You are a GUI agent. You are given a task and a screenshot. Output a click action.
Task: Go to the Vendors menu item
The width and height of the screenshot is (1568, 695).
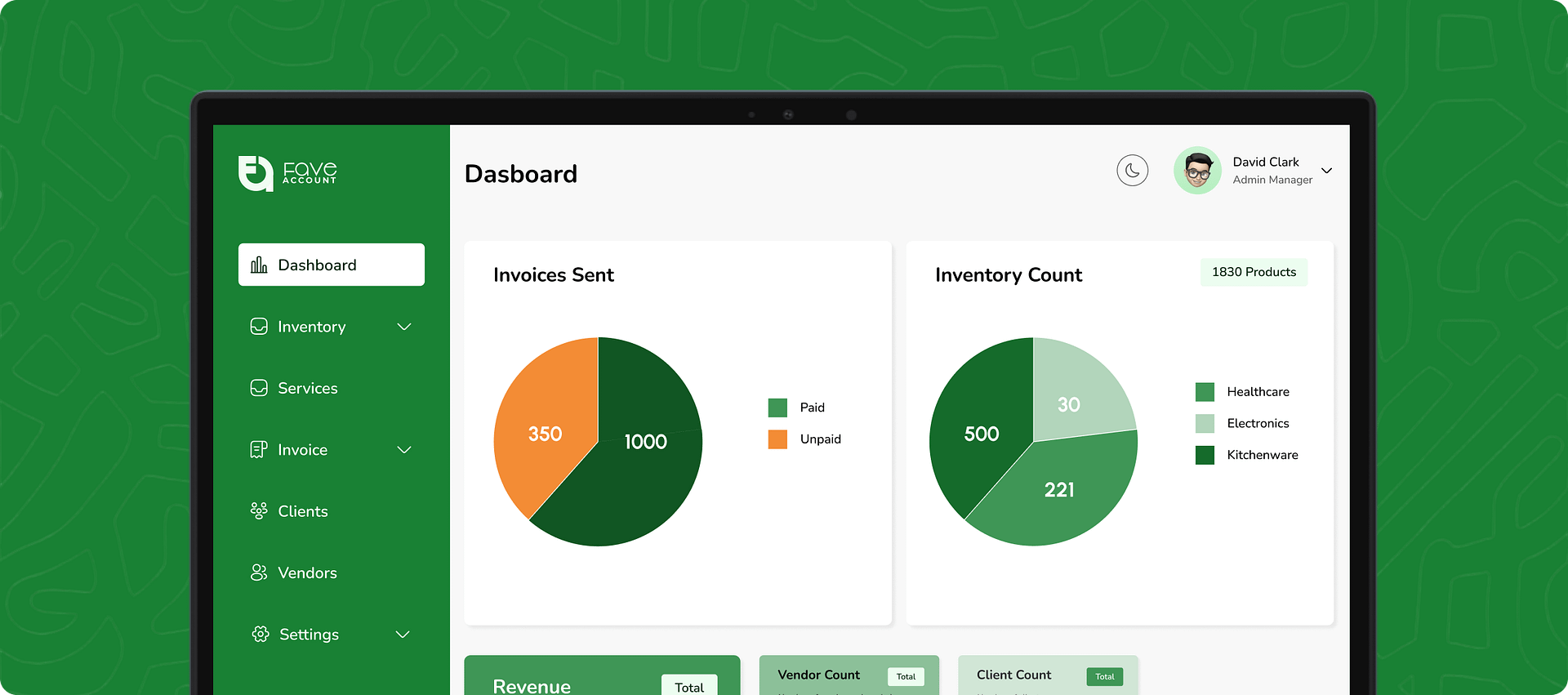(307, 572)
